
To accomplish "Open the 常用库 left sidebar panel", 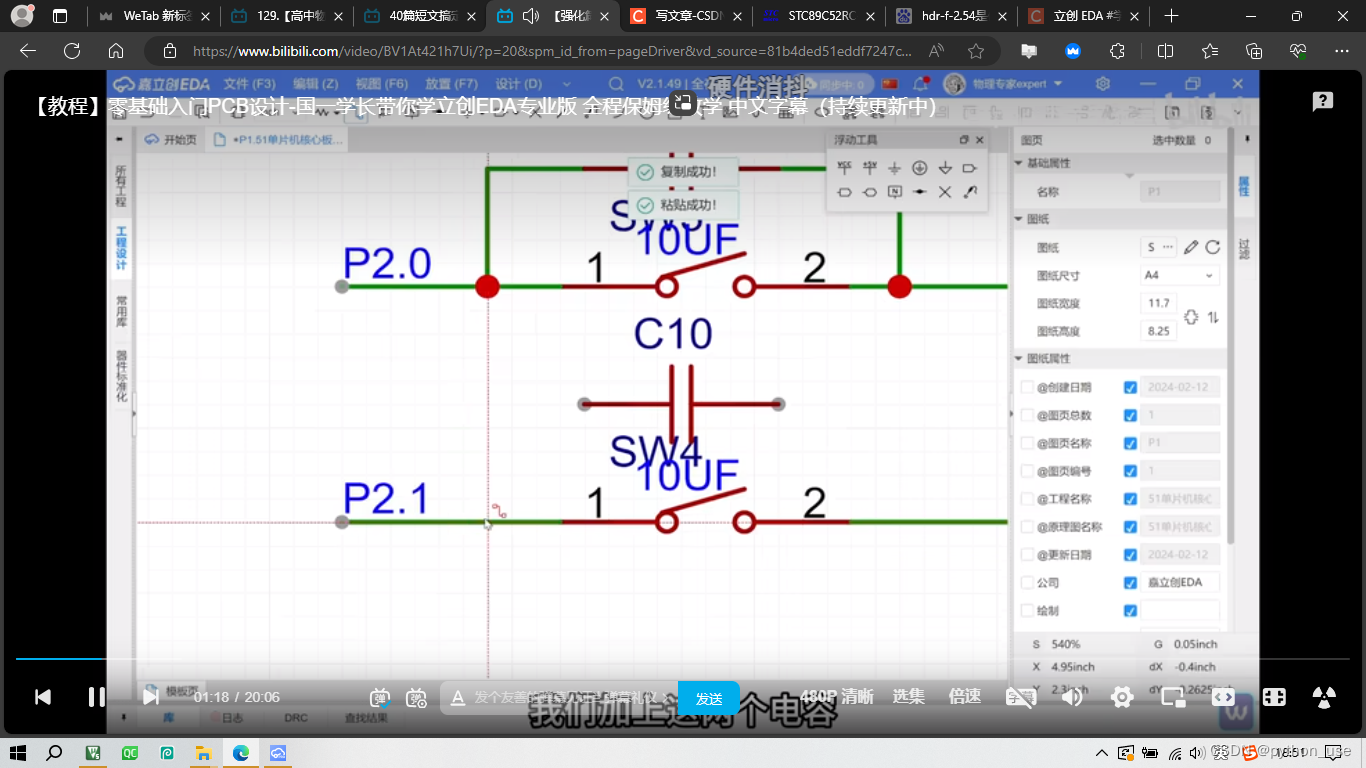I will pos(121,312).
